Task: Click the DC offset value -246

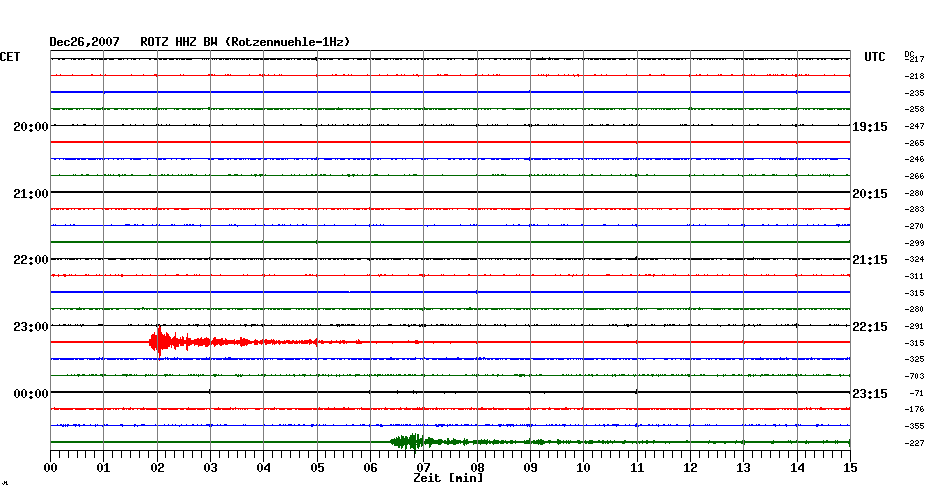Action: (x=914, y=160)
